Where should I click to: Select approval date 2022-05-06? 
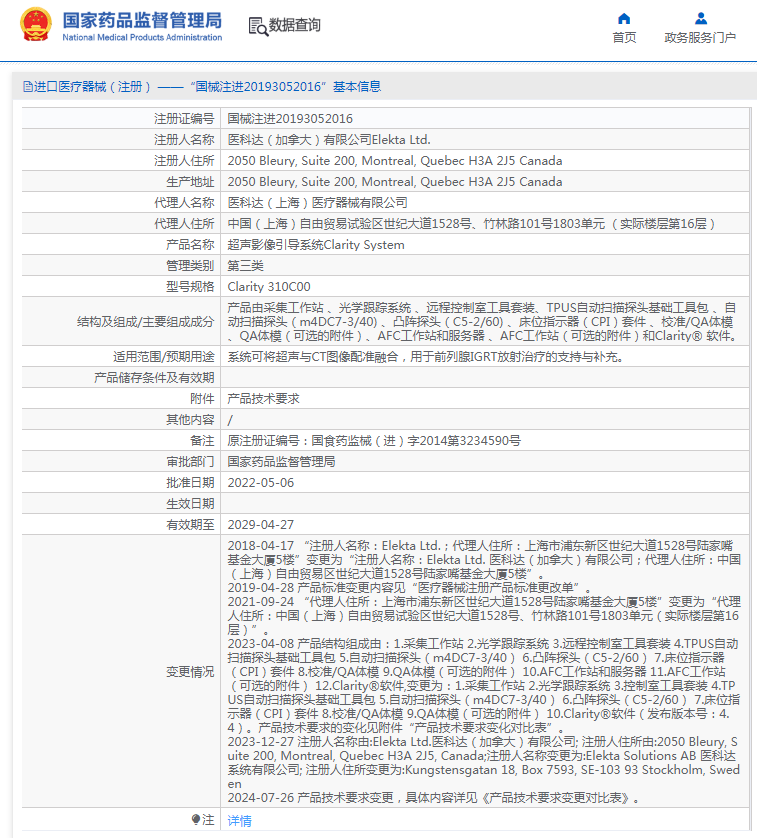[261, 483]
